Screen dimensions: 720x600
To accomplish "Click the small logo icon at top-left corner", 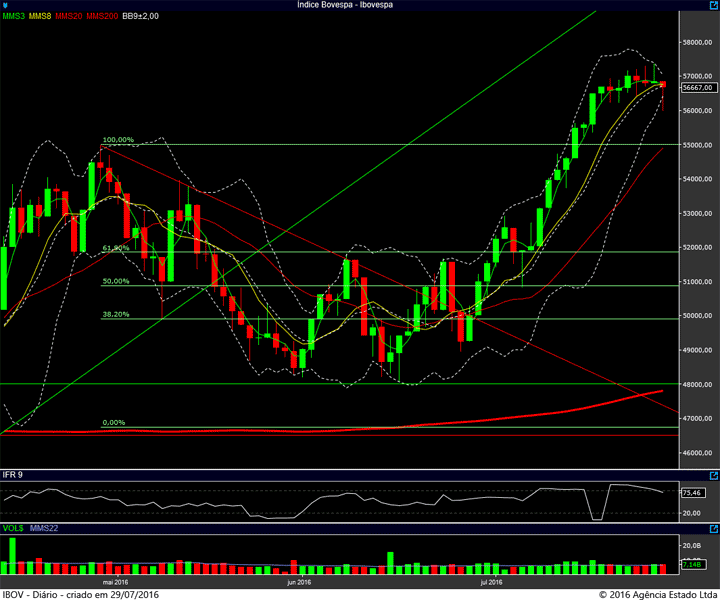I will 5,6.
